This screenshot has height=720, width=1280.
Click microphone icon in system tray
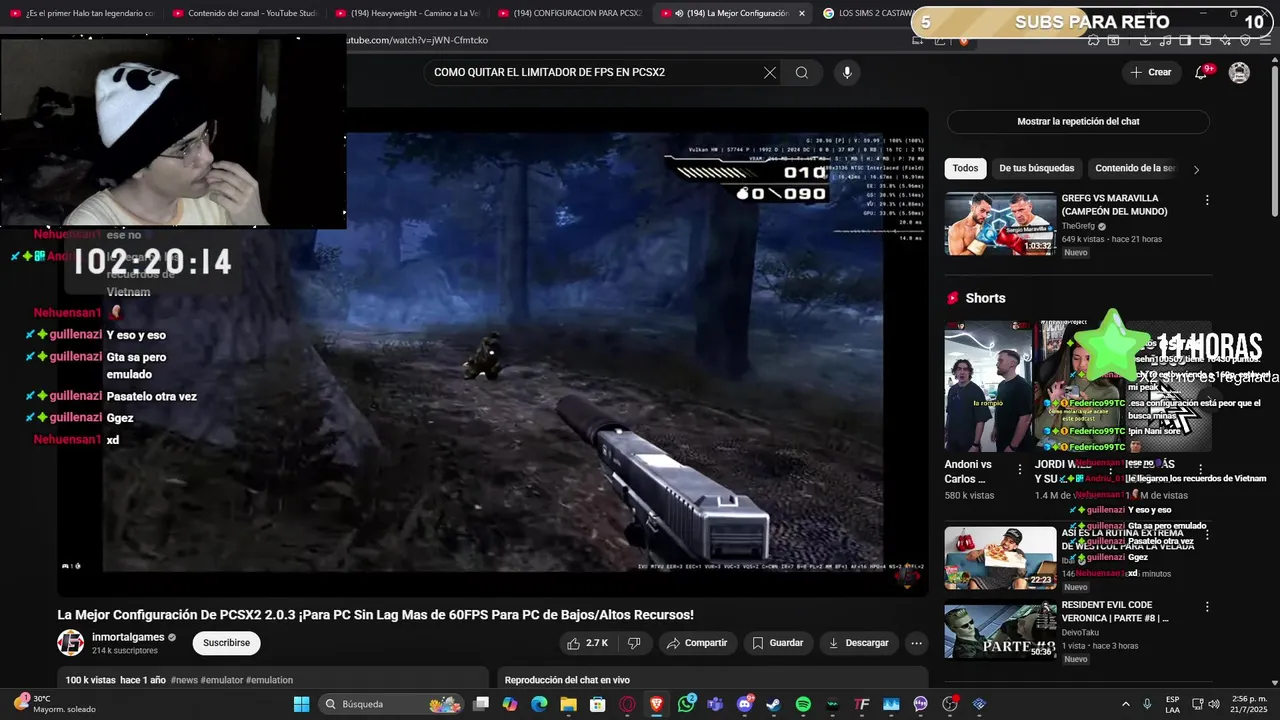[1147, 704]
